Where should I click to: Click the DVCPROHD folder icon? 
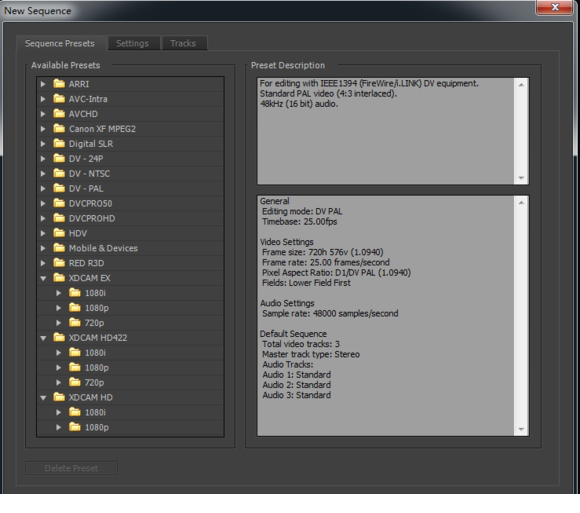[59, 218]
